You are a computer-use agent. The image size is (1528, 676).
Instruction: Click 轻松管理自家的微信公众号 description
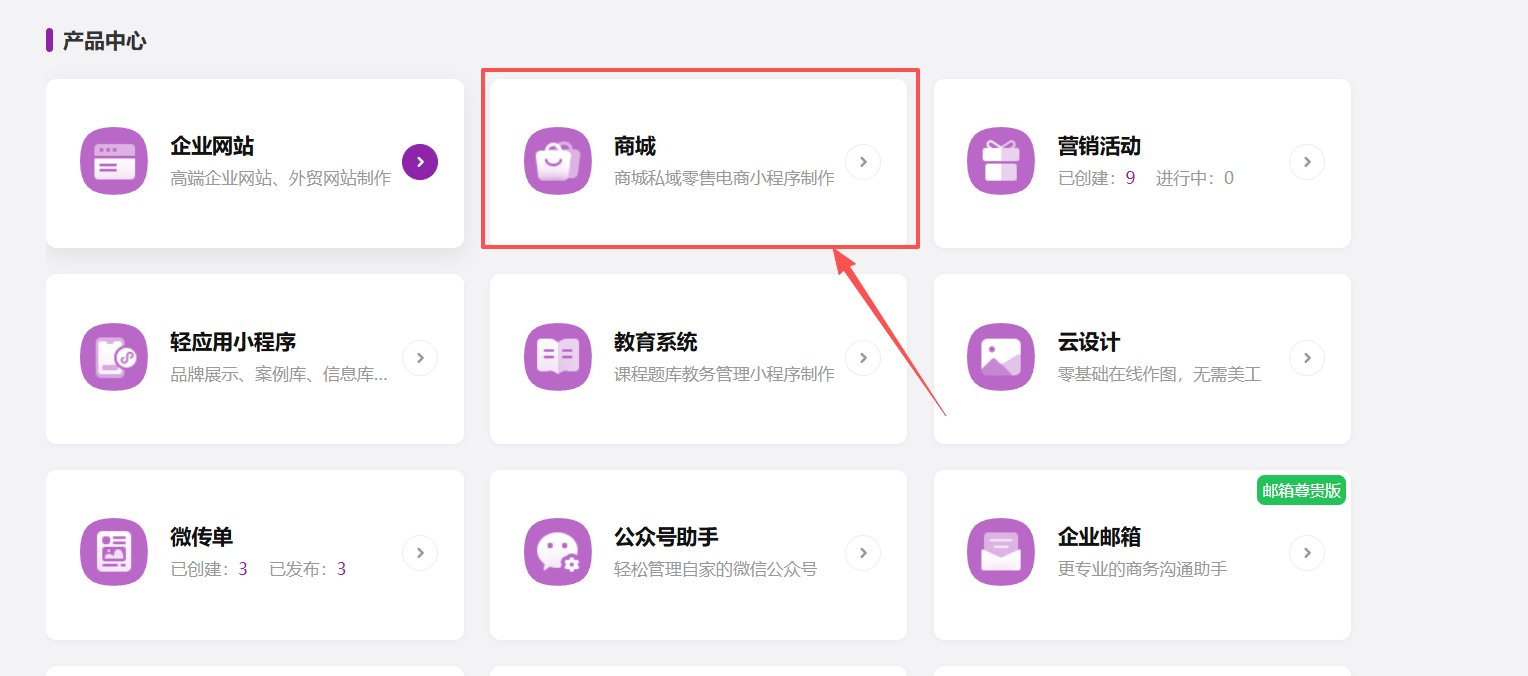click(x=716, y=570)
